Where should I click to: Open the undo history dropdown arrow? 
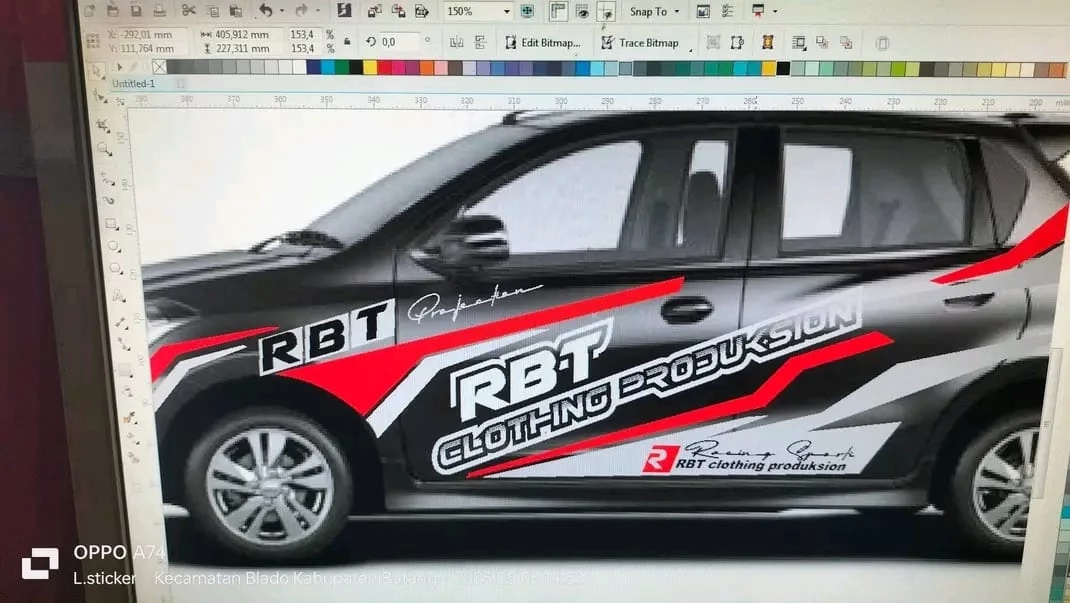tap(280, 12)
